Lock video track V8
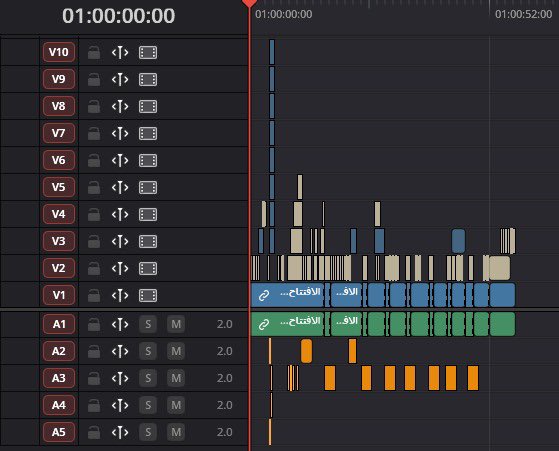Screen dimensions: 559x451 (x=94, y=107)
